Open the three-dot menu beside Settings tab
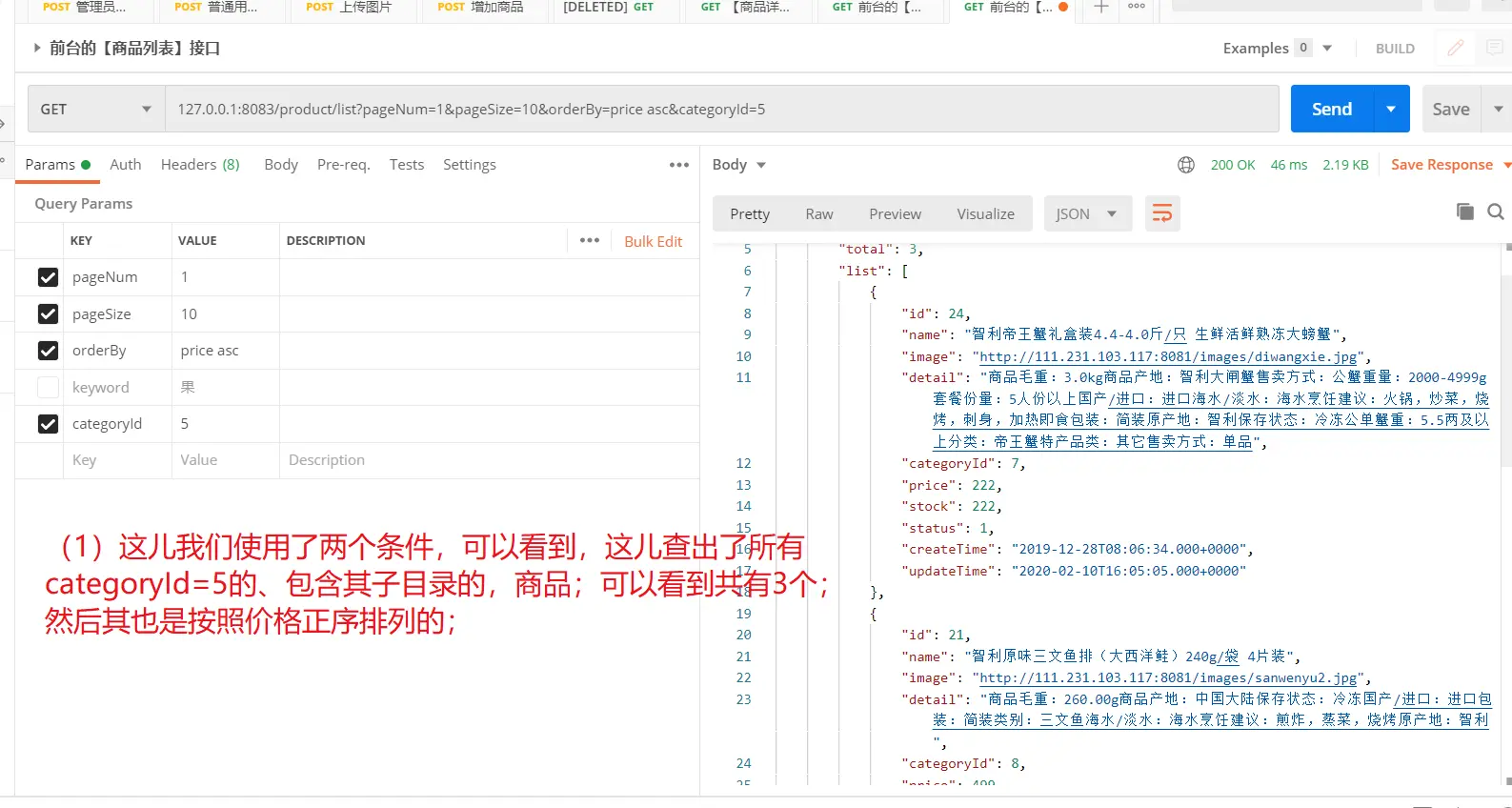This screenshot has width=1512, height=808. click(678, 165)
